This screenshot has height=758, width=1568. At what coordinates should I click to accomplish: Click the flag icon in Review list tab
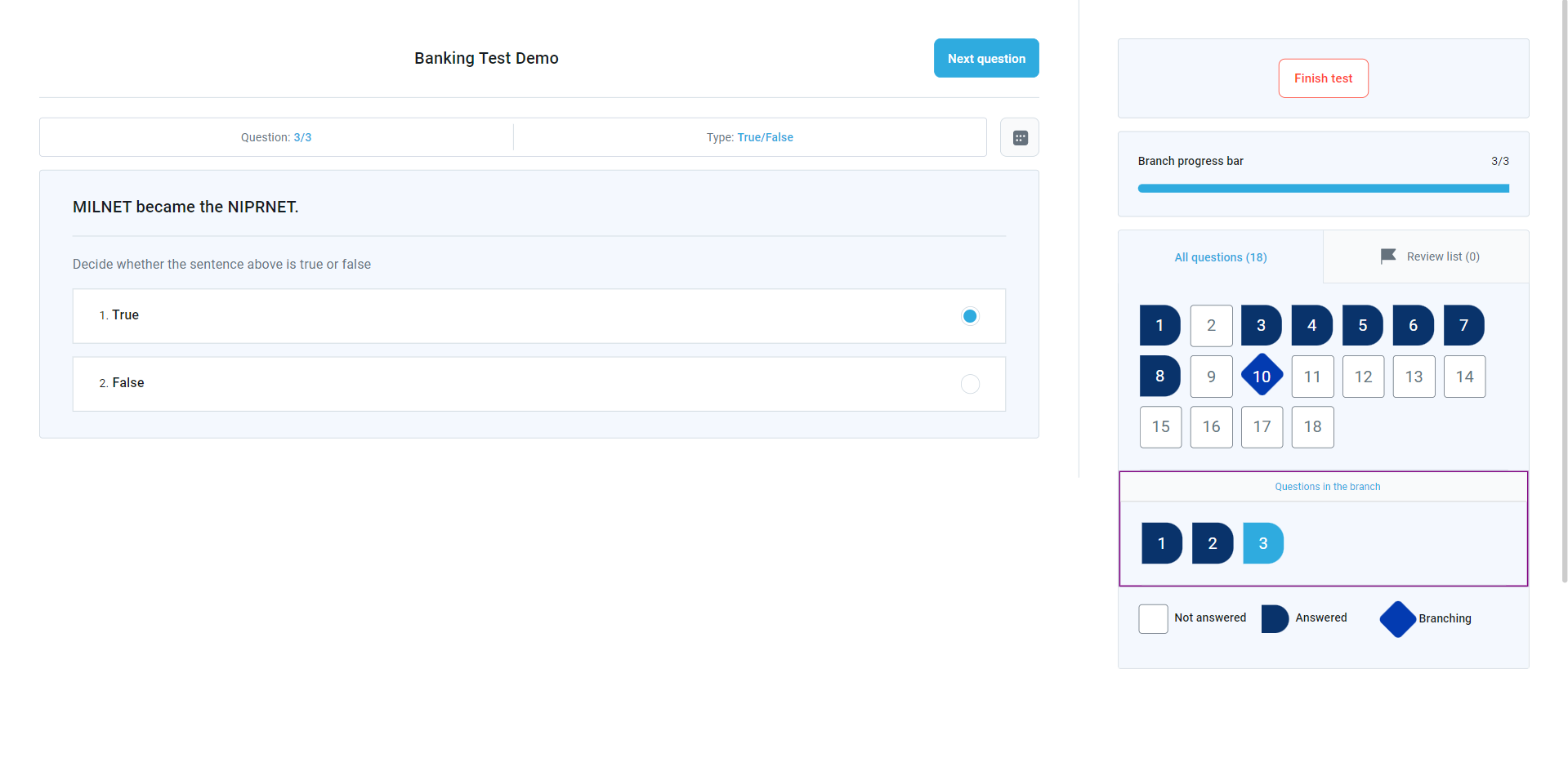pos(1387,256)
